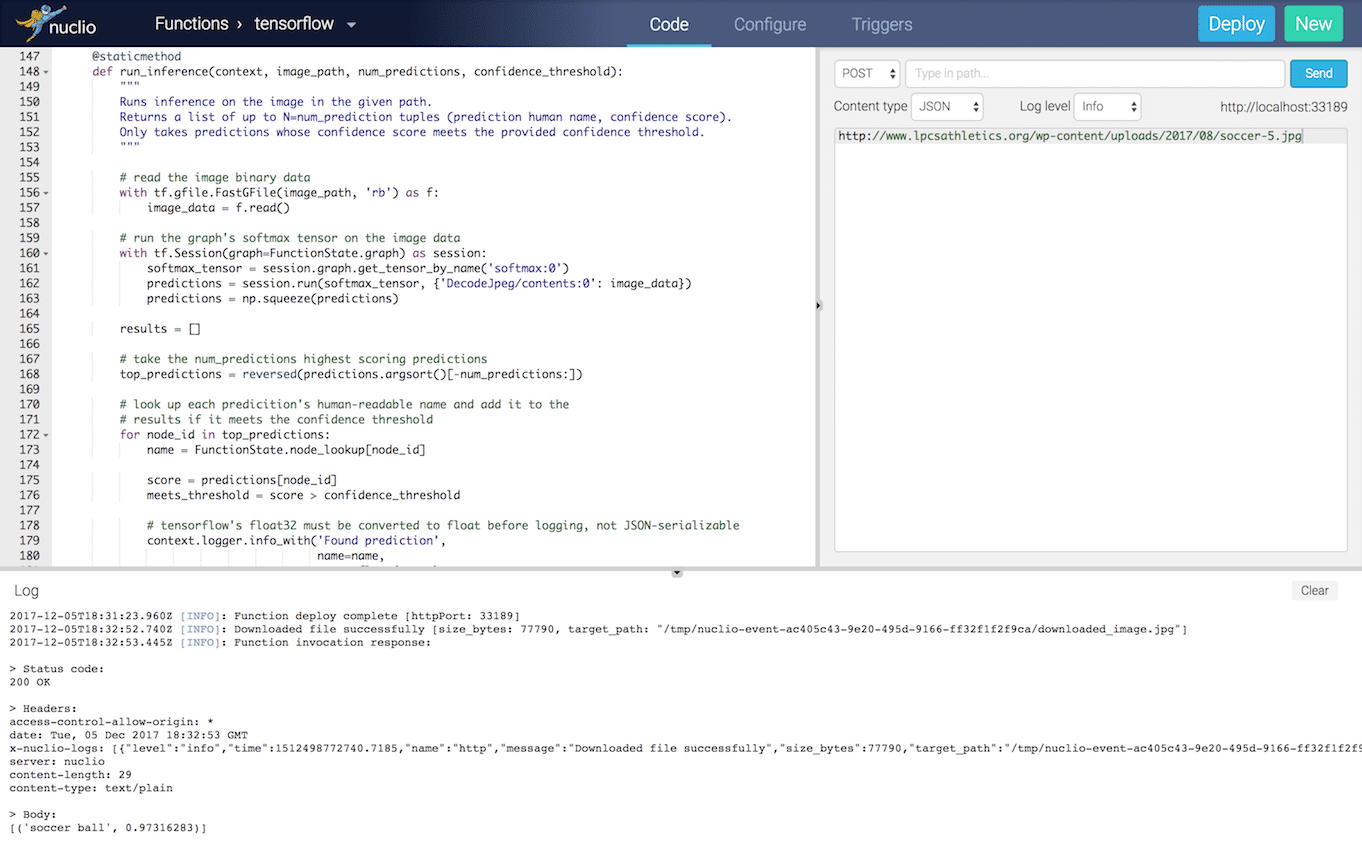The image size is (1362, 851).
Task: Select the Code tab
Action: tap(668, 24)
